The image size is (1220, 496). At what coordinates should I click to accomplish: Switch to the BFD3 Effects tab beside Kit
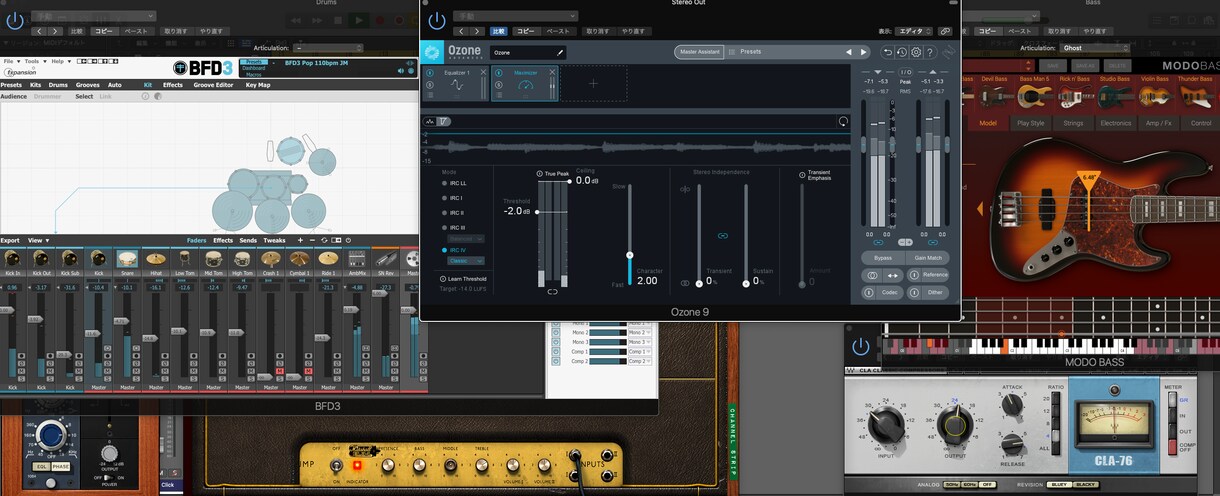[x=173, y=85]
